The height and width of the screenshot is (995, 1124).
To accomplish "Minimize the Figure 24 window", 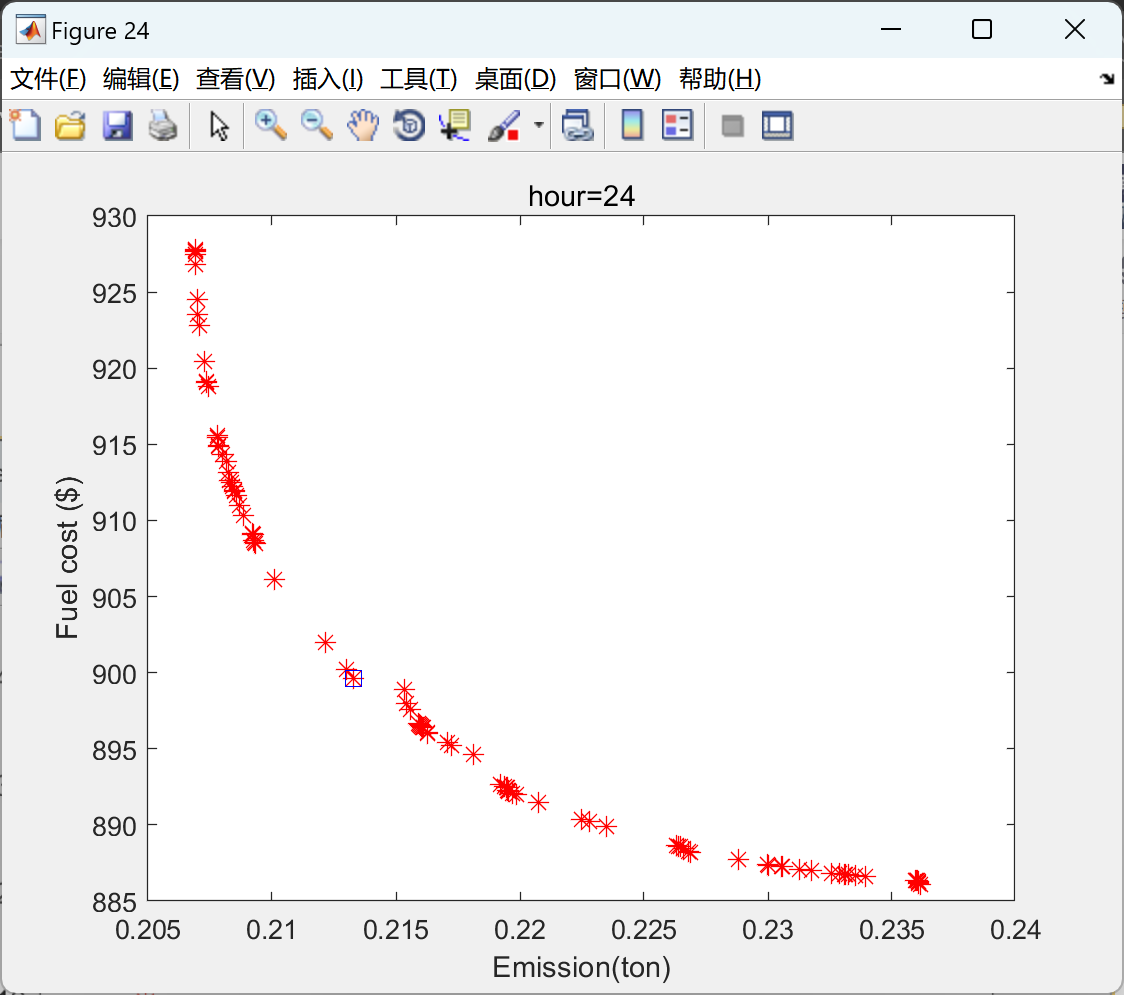I will click(x=891, y=29).
